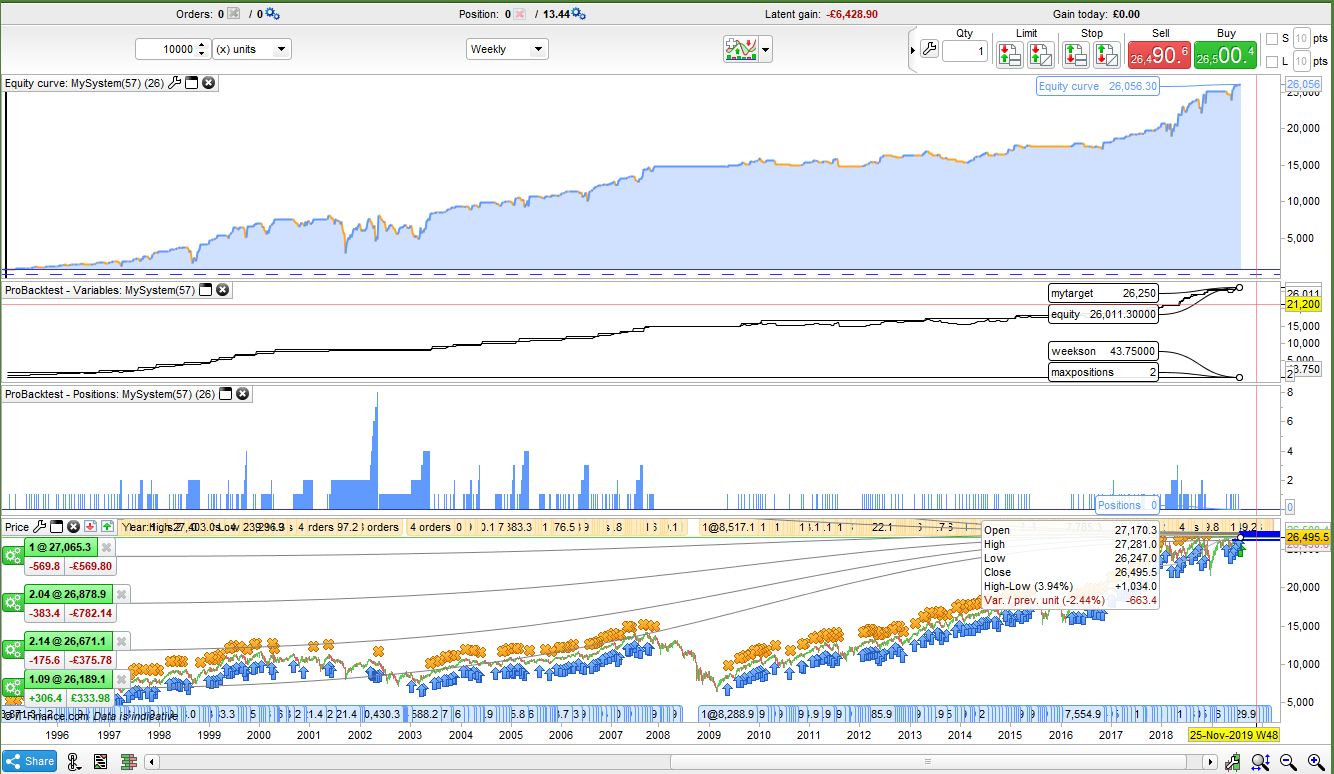
Task: Click the green Buy price button
Action: [x=1225, y=55]
